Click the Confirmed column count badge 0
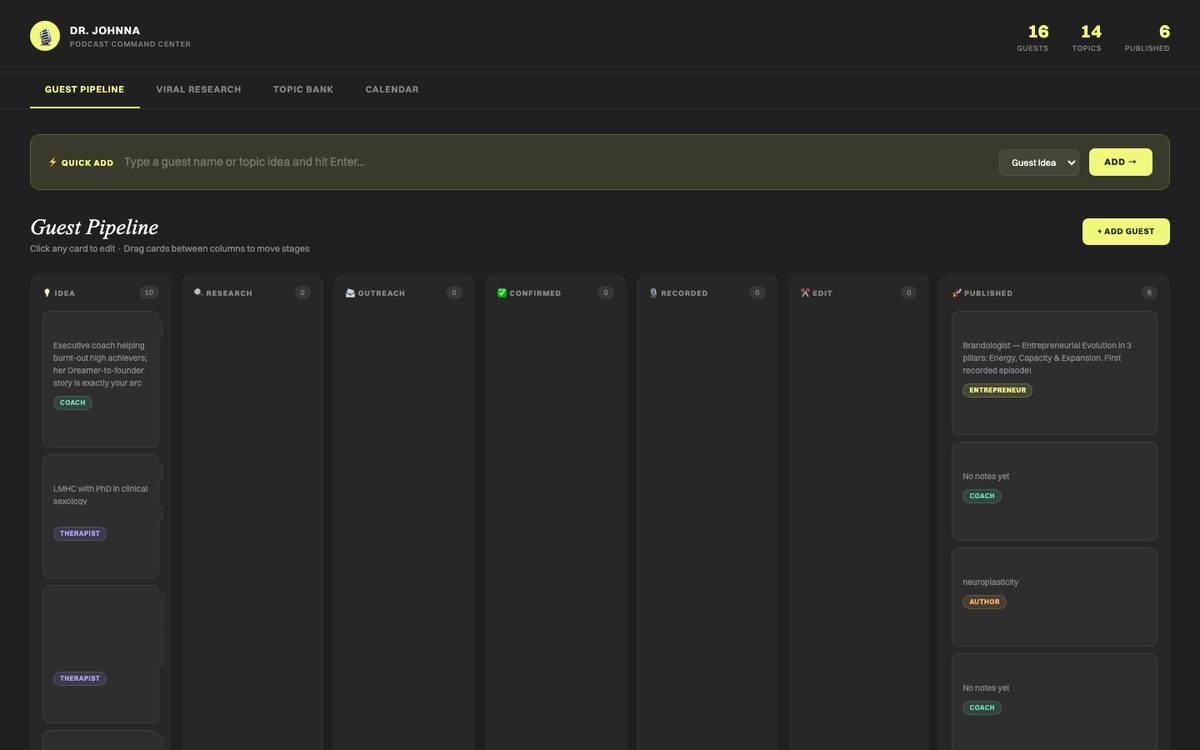Screen dimensions: 1200x750 point(605,293)
